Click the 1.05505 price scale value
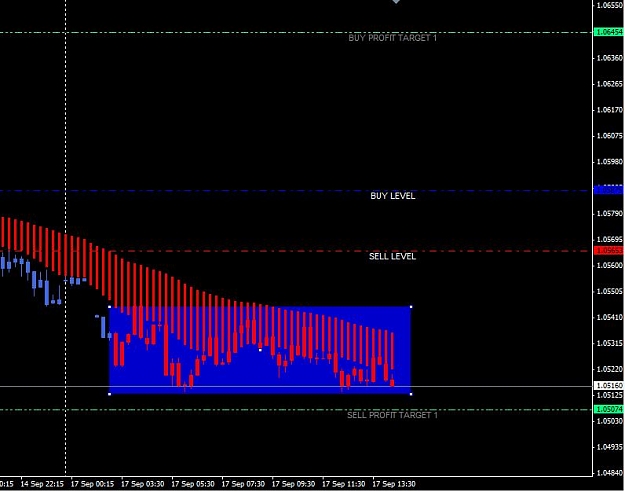This screenshot has height=492, width=625. click(x=609, y=291)
